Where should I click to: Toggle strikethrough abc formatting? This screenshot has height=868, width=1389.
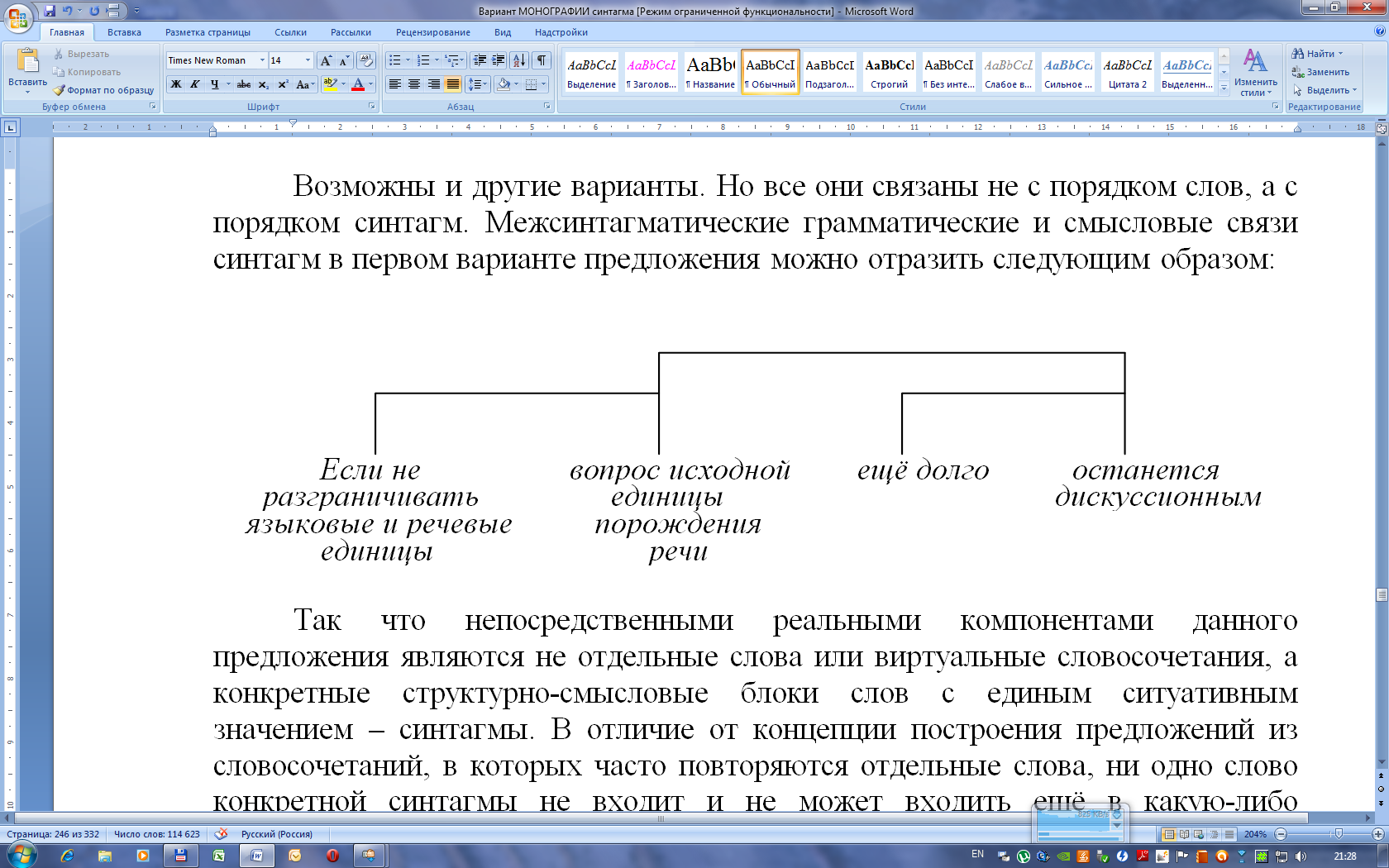tap(244, 84)
